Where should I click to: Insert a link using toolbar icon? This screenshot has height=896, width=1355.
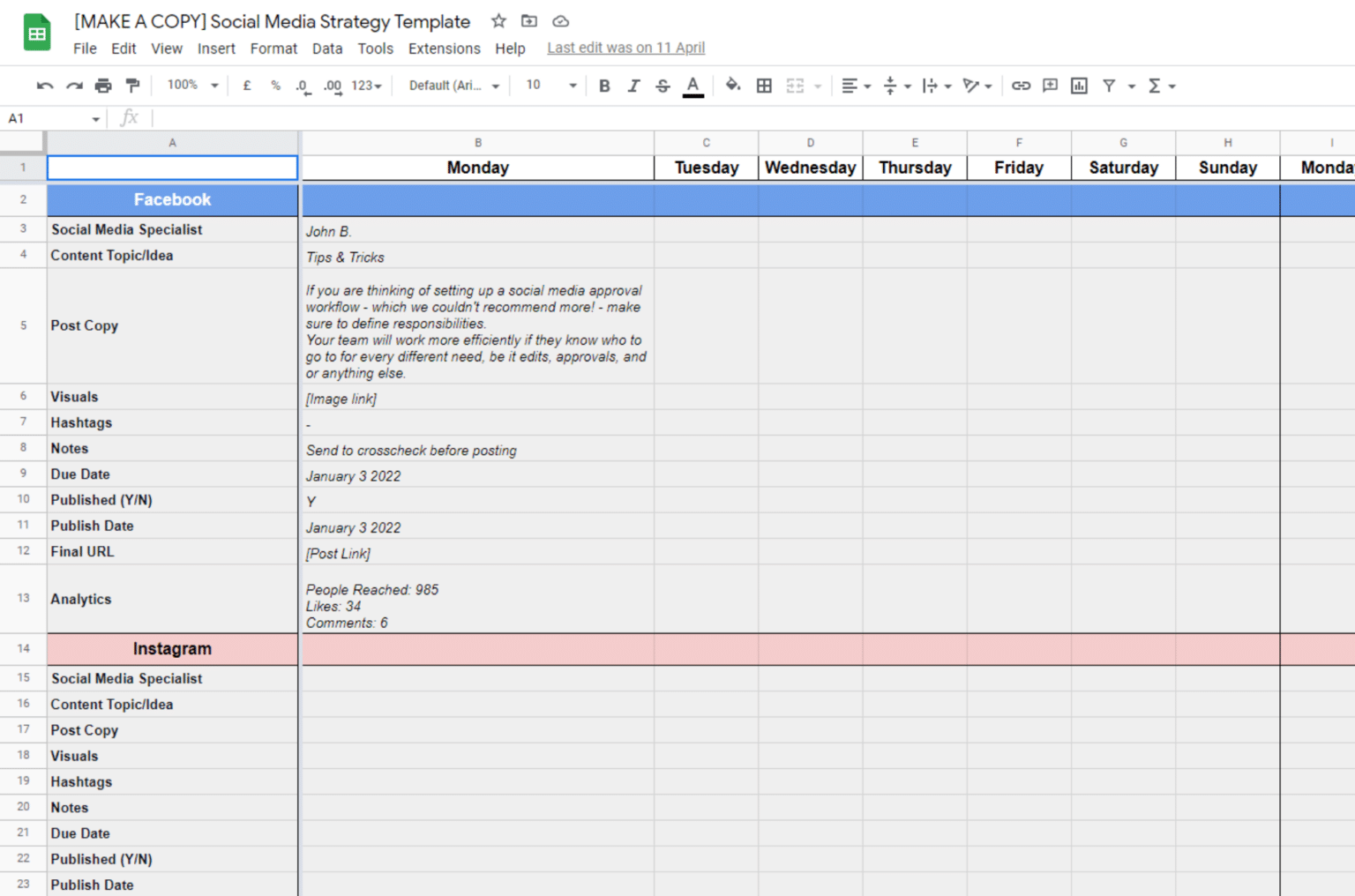tap(1021, 86)
